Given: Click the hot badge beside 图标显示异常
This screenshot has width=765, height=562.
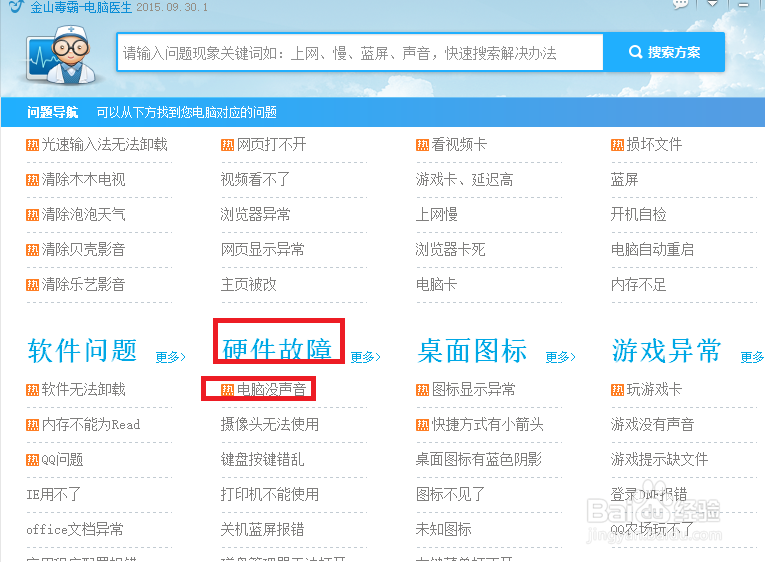Looking at the screenshot, I should pyautogui.click(x=423, y=390).
